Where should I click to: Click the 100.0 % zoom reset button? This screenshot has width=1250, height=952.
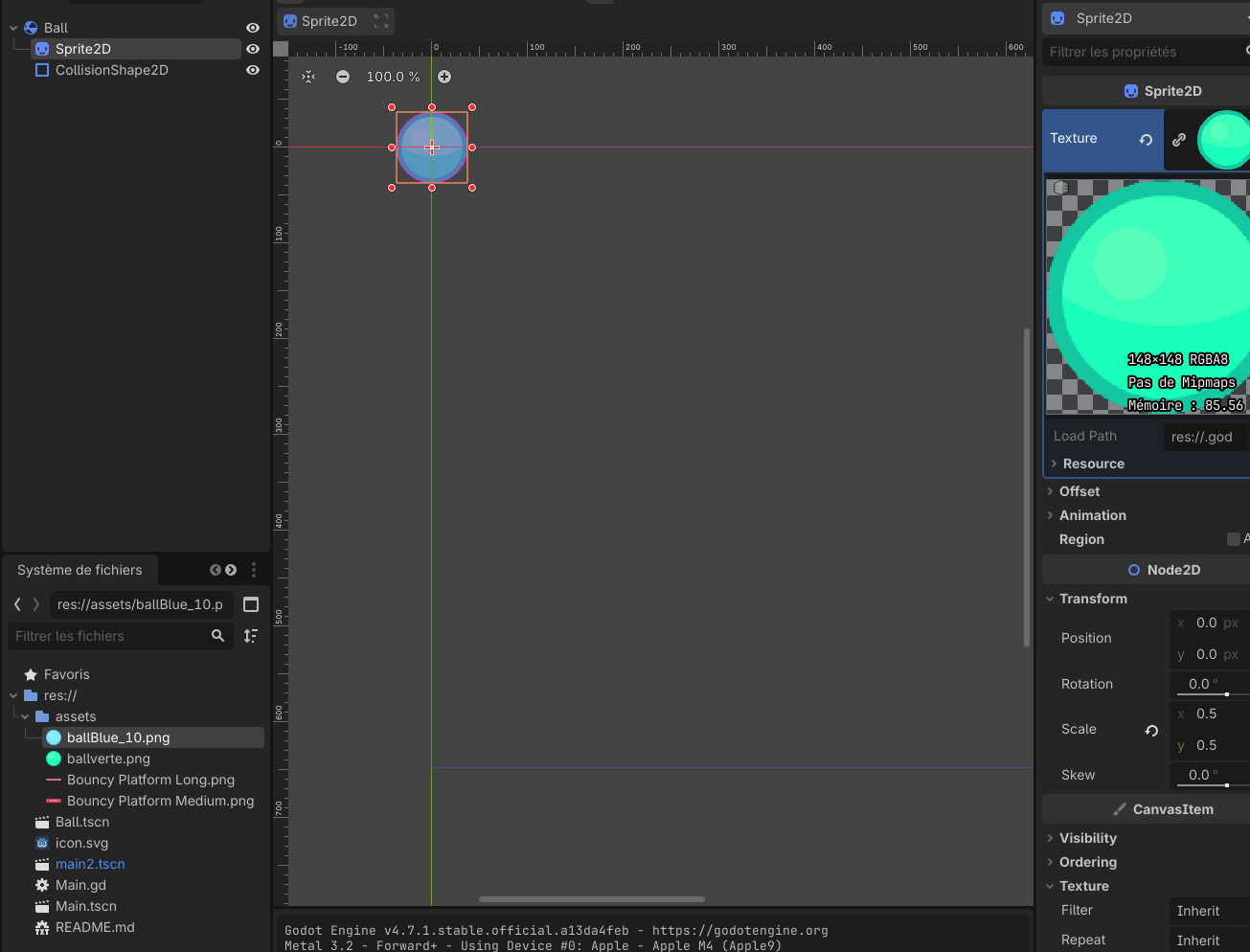click(393, 77)
